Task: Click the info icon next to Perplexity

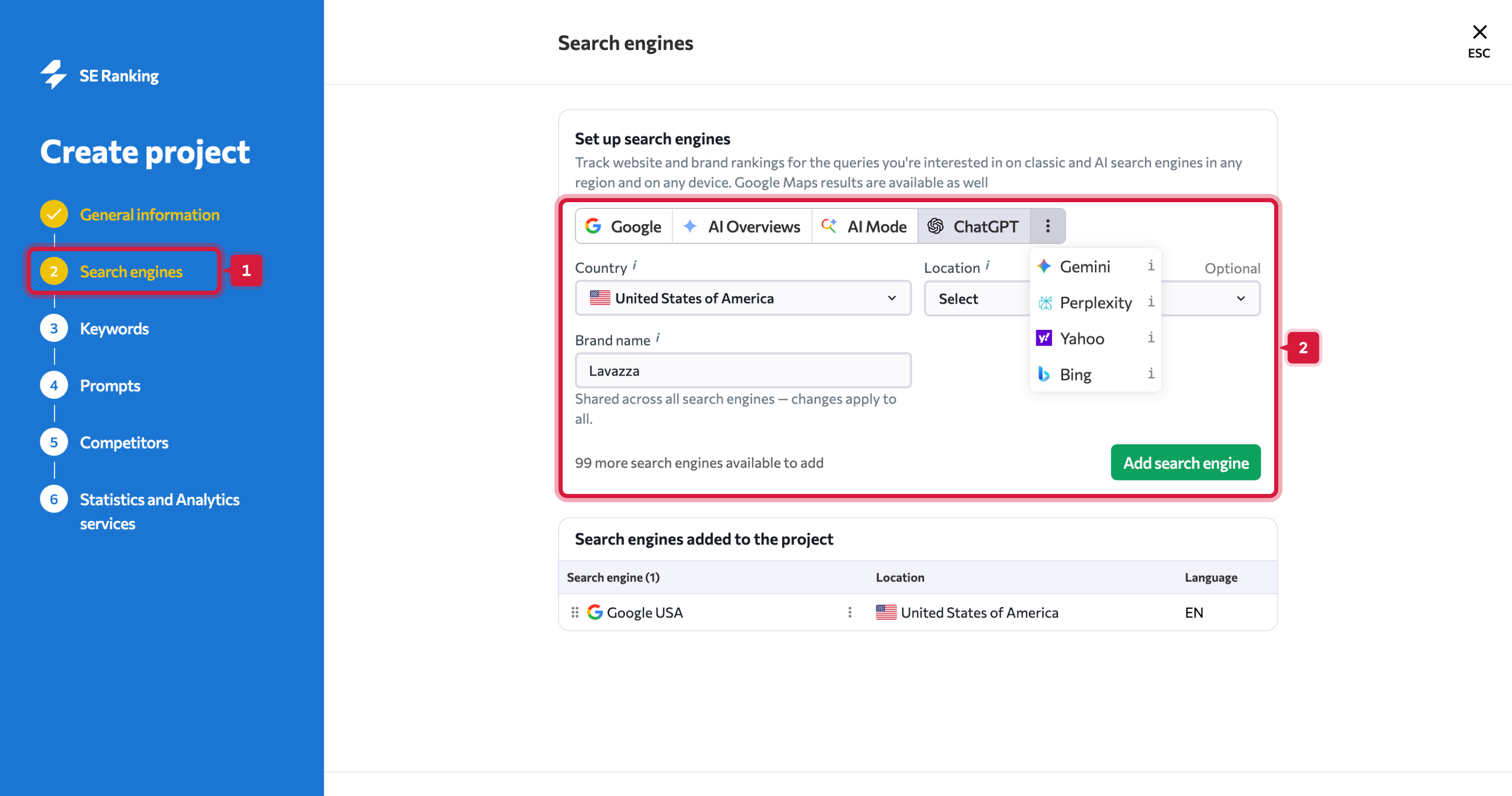Action: point(1151,302)
